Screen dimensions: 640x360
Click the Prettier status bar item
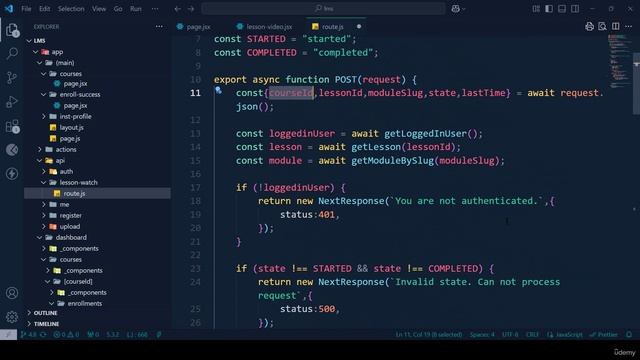coord(603,334)
